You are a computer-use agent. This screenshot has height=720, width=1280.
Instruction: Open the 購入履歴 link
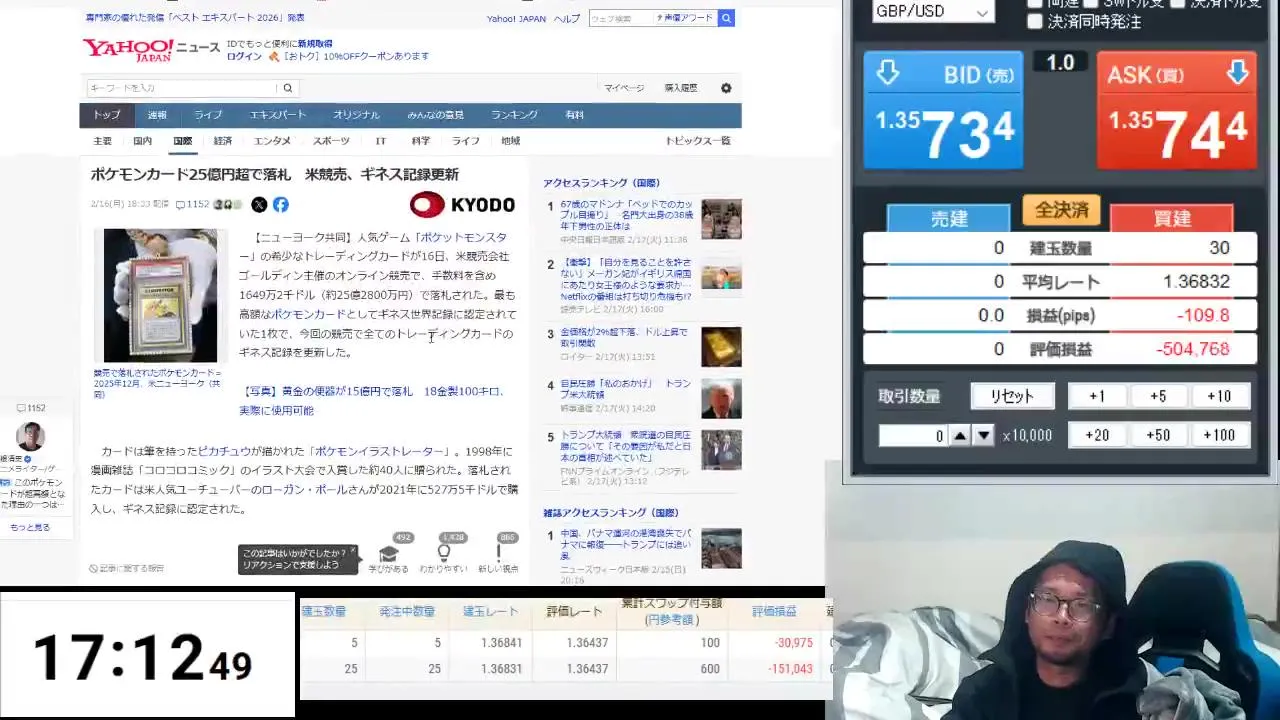coord(681,88)
